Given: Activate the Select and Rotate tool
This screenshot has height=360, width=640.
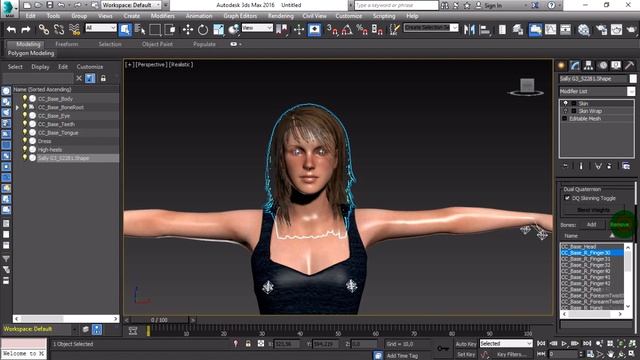Looking at the screenshot, I should tap(203, 29).
